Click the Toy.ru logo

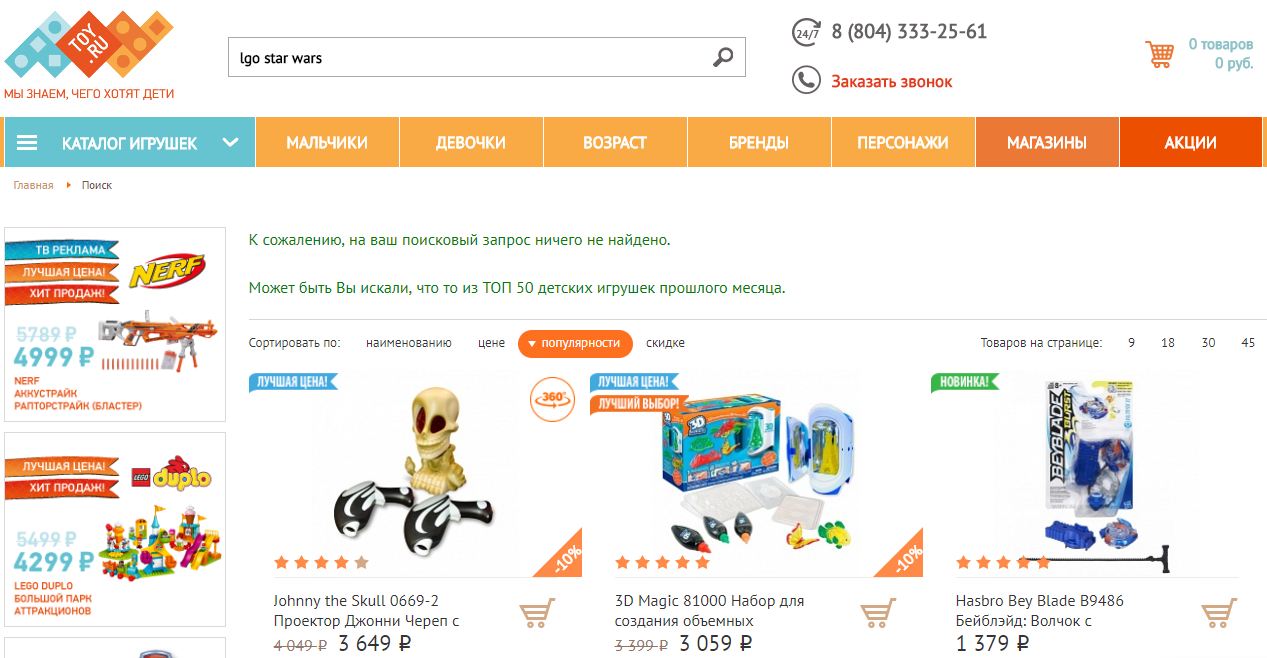(89, 53)
